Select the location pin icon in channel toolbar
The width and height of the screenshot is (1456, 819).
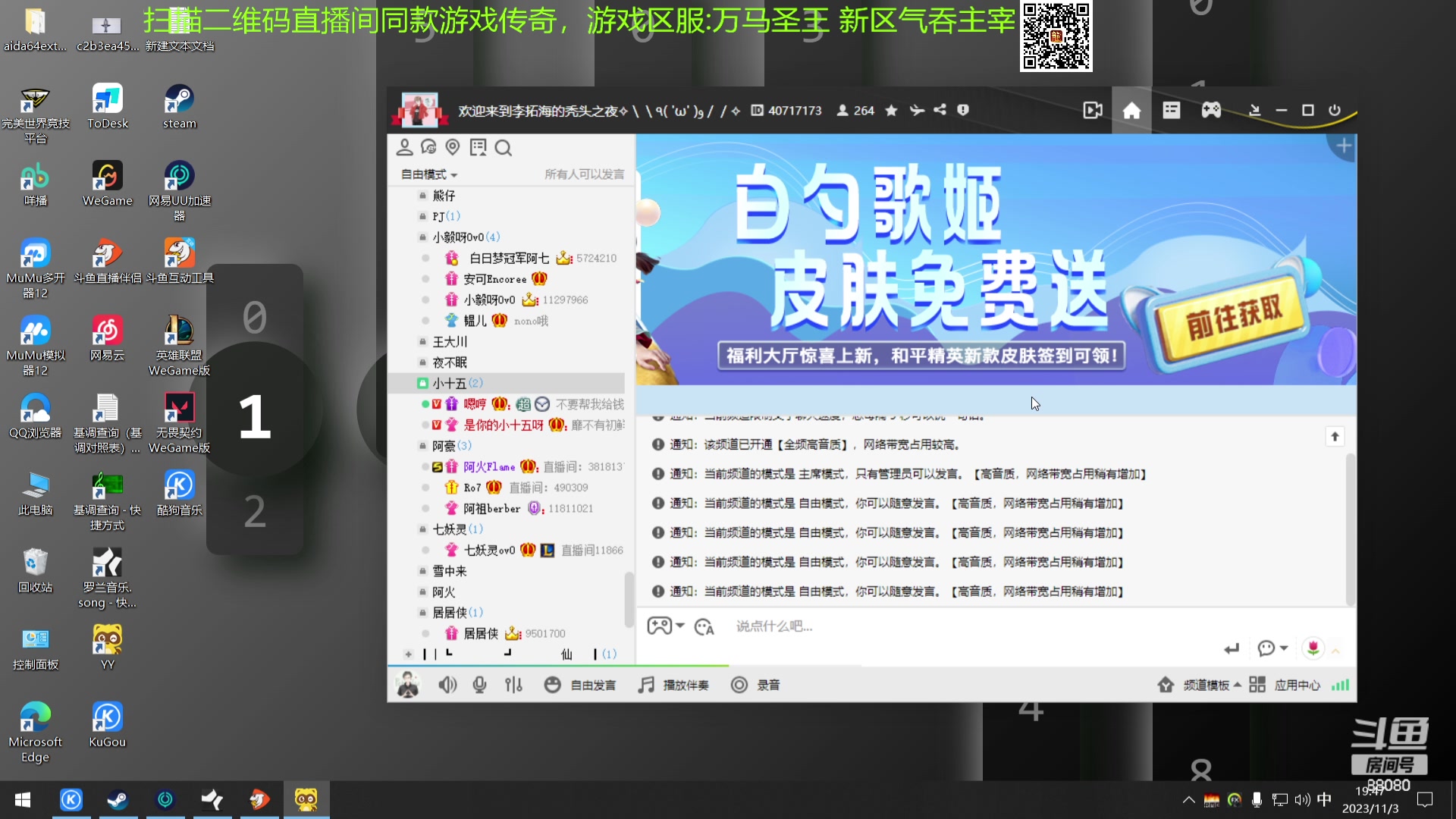[x=453, y=148]
